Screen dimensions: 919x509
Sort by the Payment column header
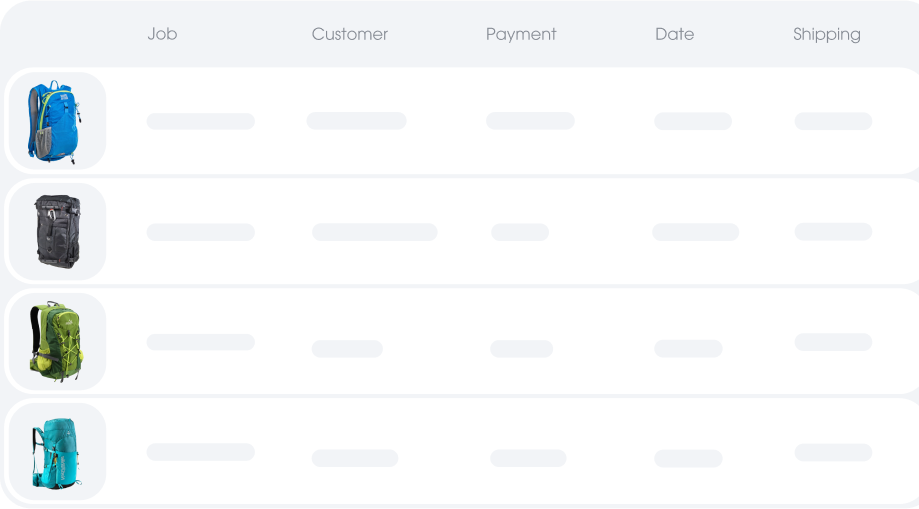click(521, 34)
